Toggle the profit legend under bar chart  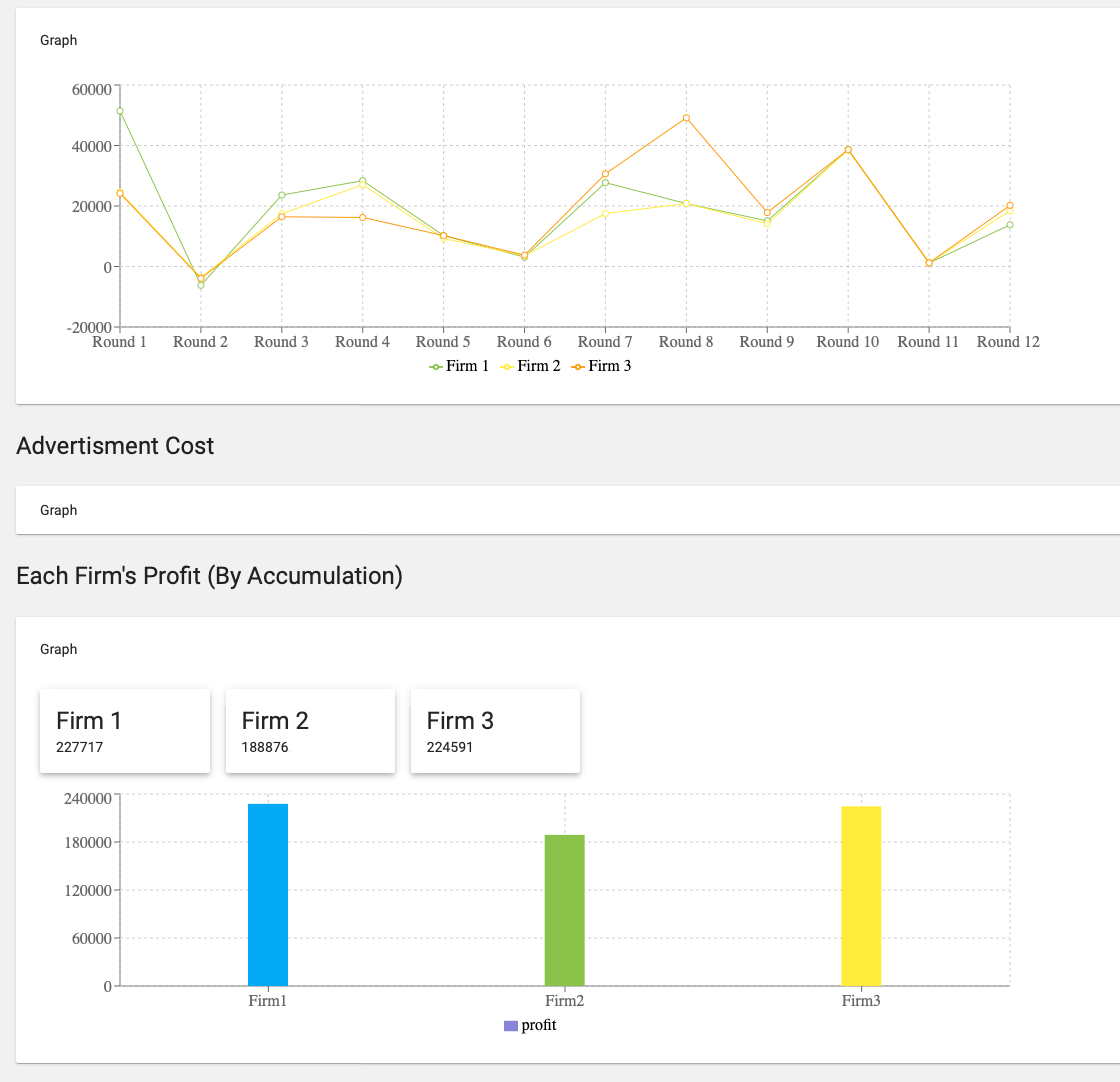tap(530, 1026)
